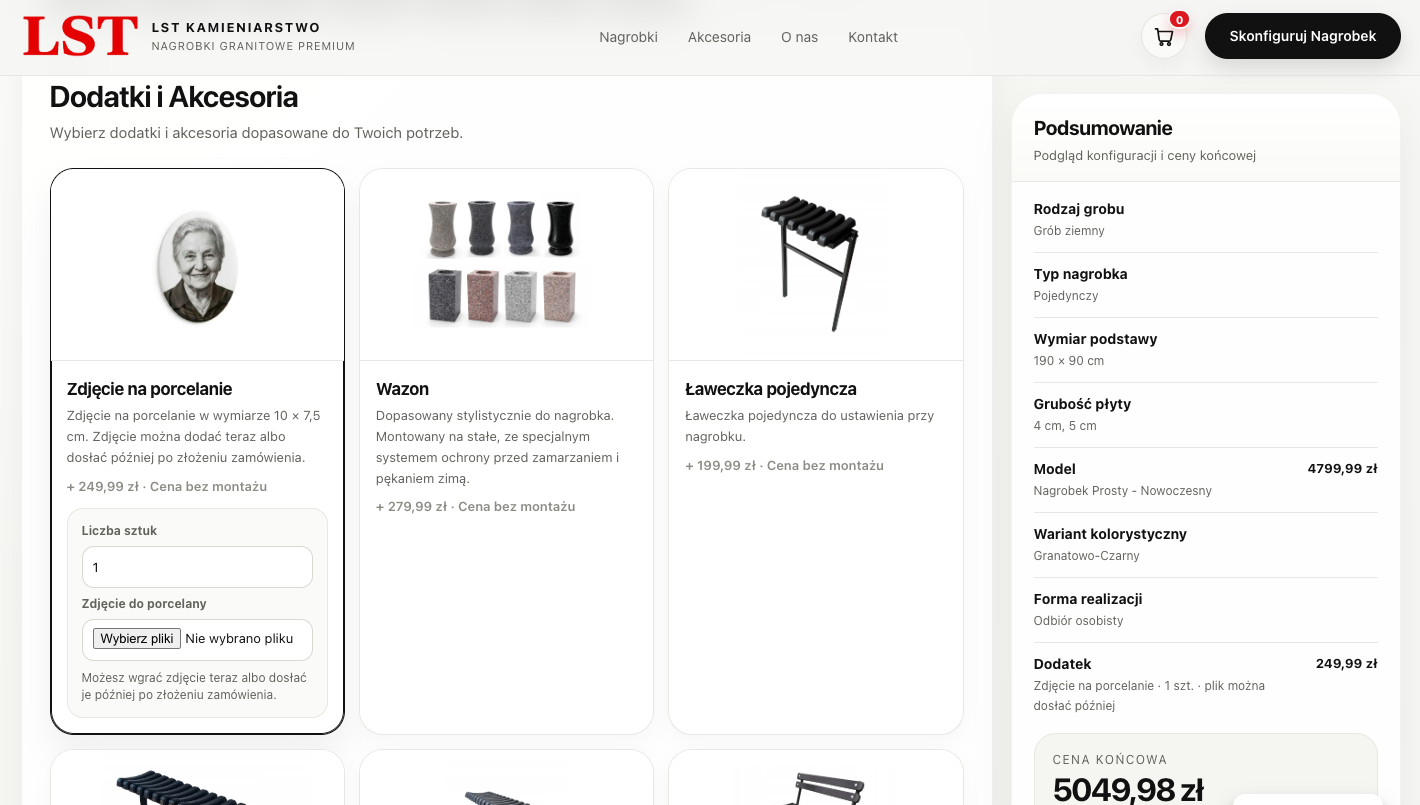The image size is (1420, 805).
Task: Click the final price 5049,98 zł
Action: pos(1128,790)
